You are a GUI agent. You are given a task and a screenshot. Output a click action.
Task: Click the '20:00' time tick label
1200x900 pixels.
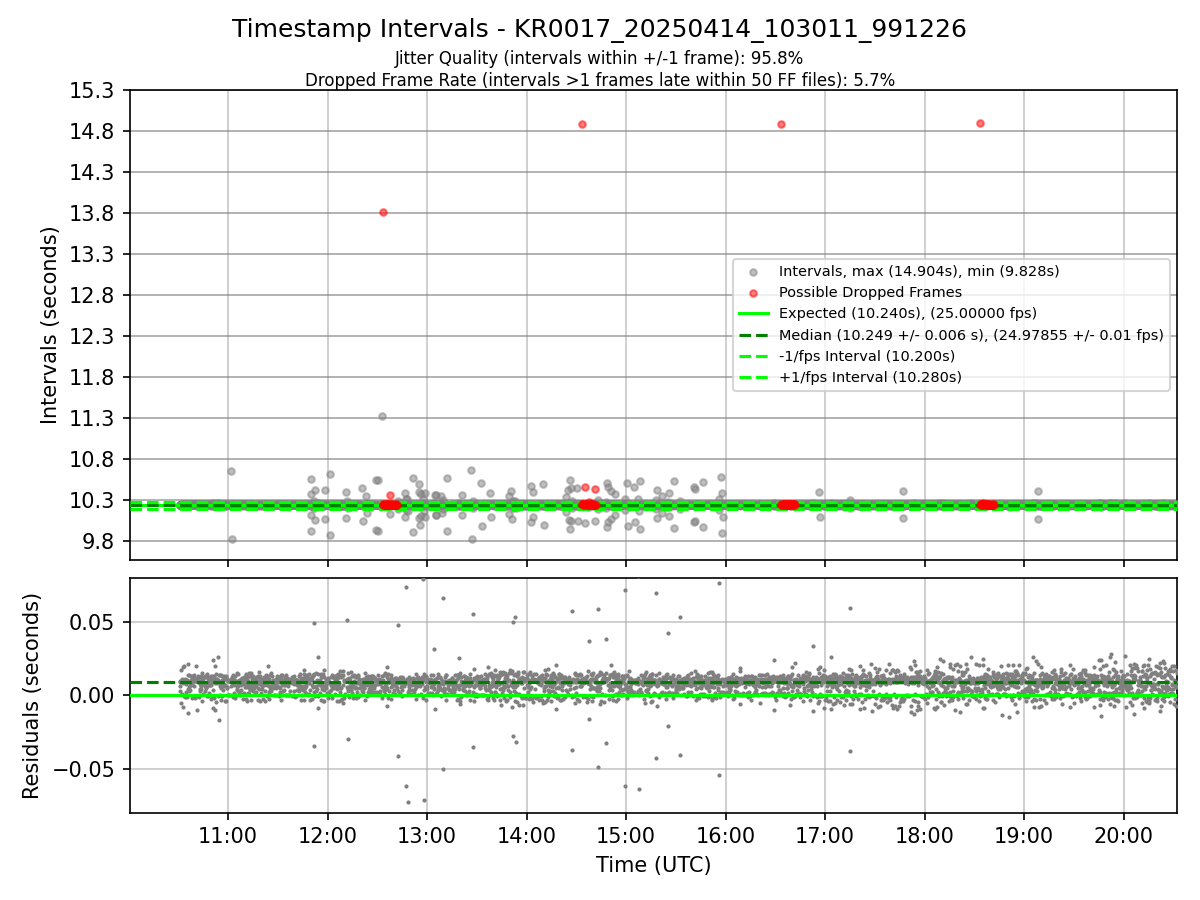tap(1123, 835)
